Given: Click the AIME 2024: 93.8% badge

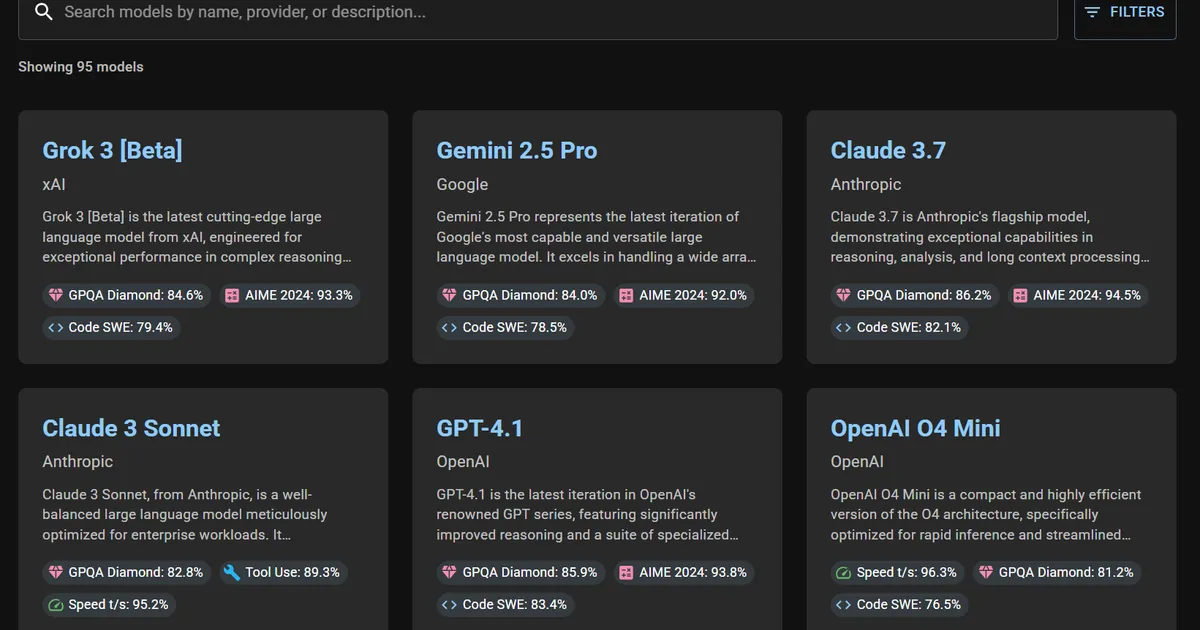Looking at the screenshot, I should (x=683, y=573).
